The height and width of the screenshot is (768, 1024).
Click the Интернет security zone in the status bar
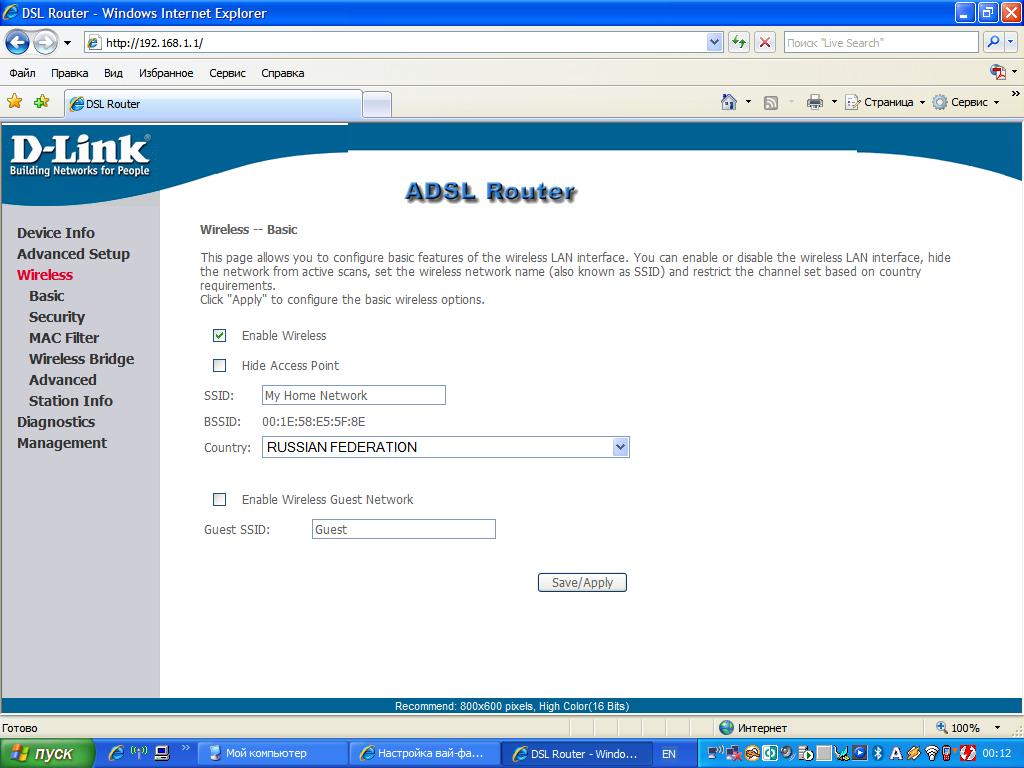pyautogui.click(x=753, y=728)
